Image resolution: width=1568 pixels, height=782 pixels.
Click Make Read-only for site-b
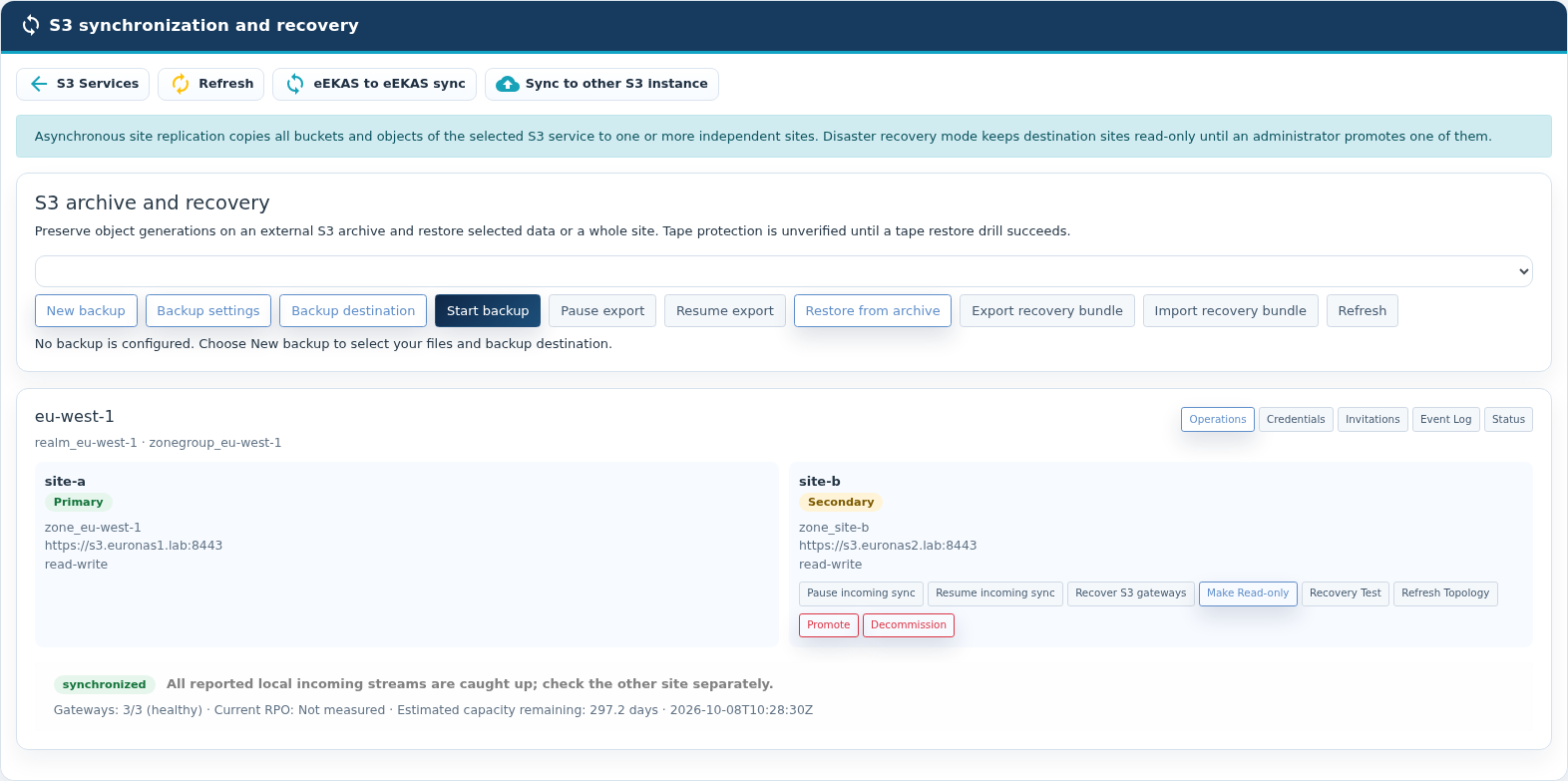(x=1248, y=593)
